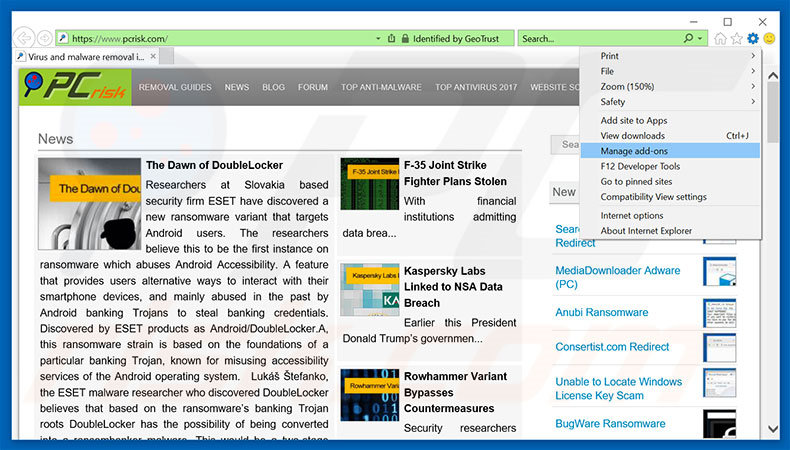Click the PCrisk logo
Viewport: 790px width, 450px height.
76,87
